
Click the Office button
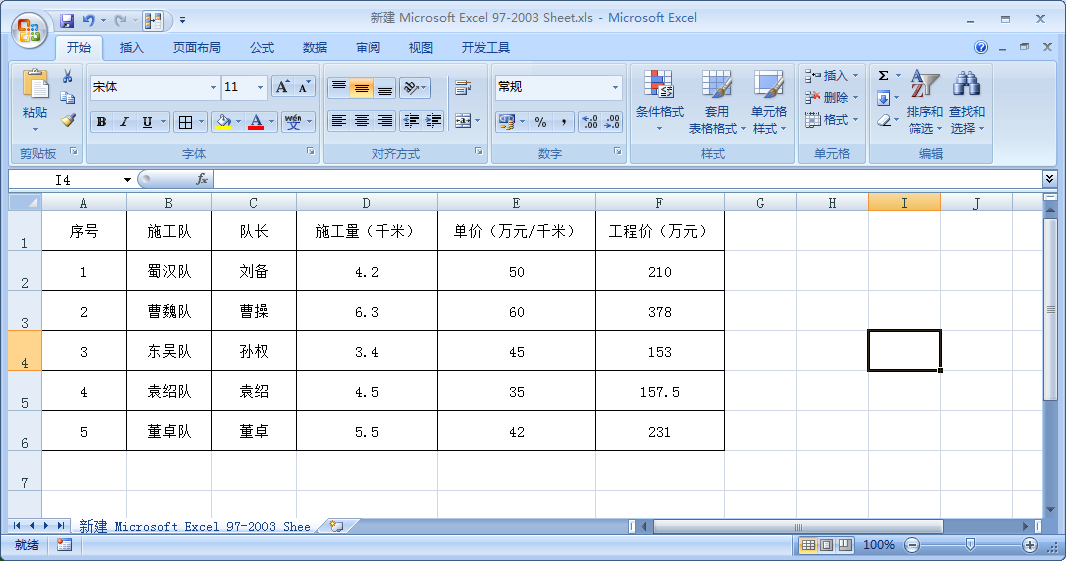(29, 30)
